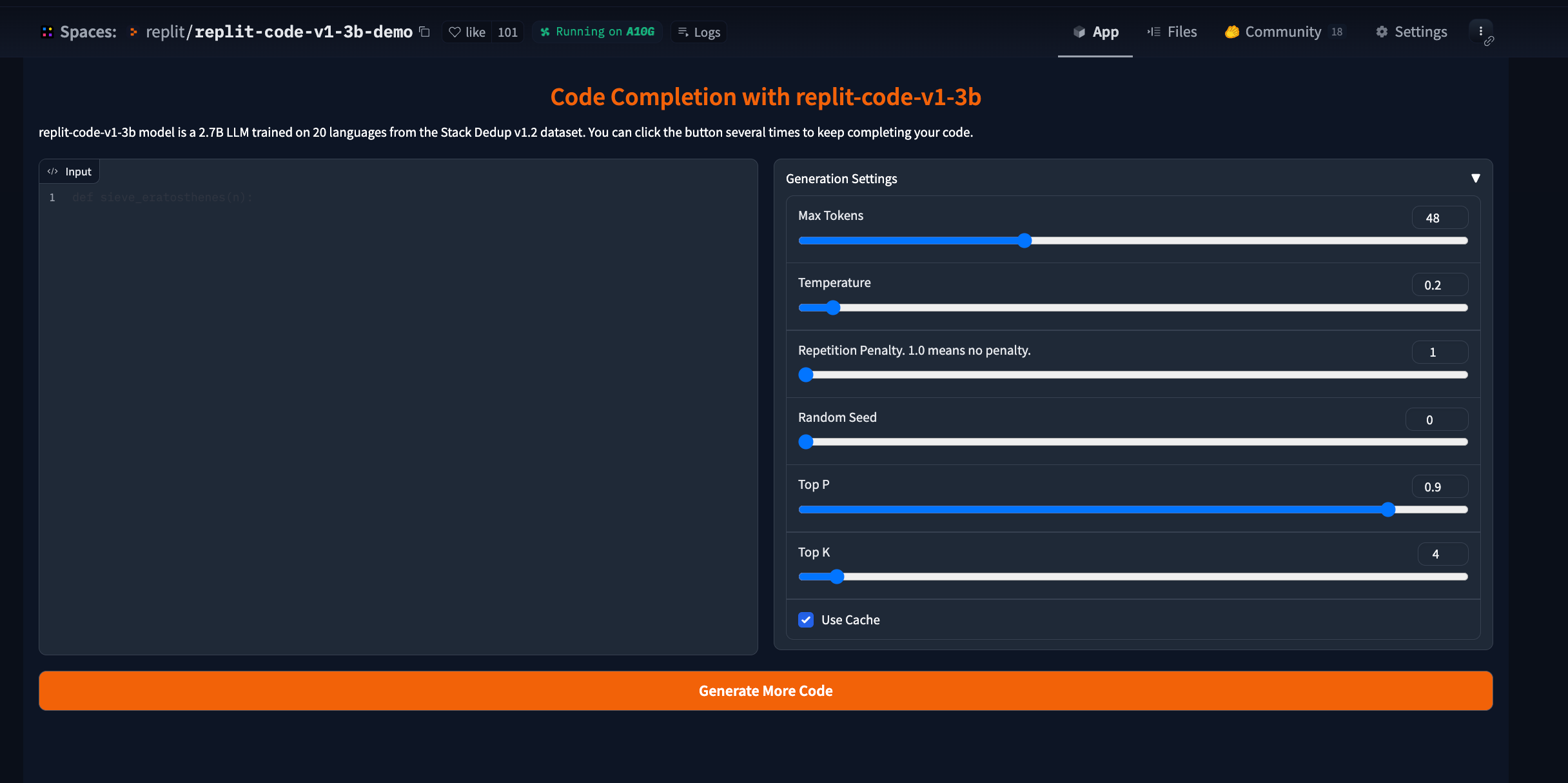The height and width of the screenshot is (783, 1568).
Task: Like the space with the heart button
Action: [467, 32]
